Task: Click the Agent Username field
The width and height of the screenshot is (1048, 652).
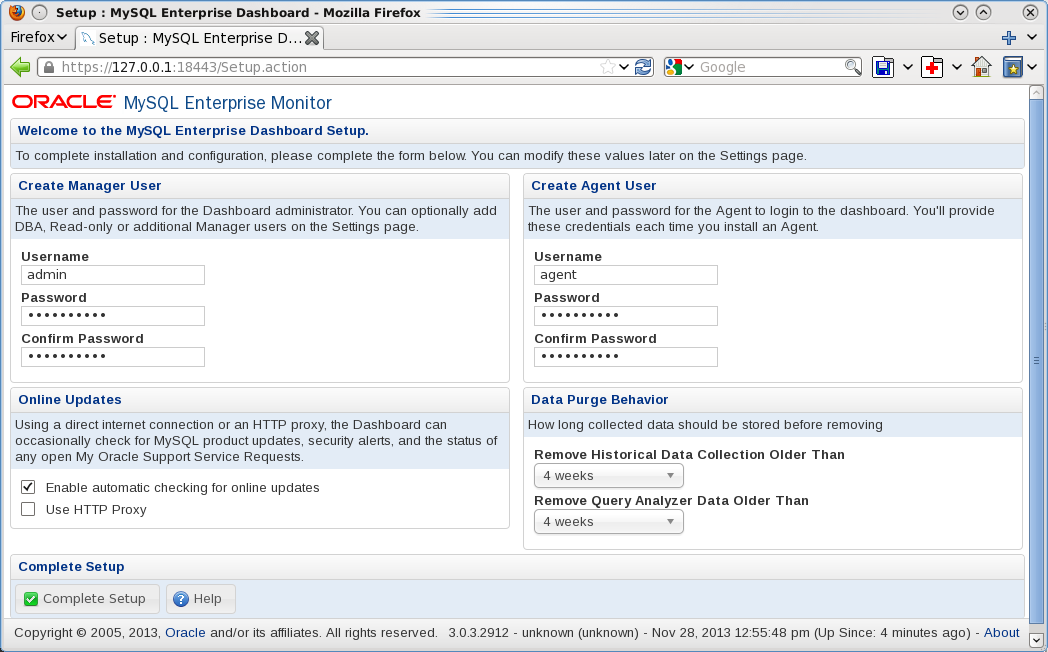Action: click(626, 275)
